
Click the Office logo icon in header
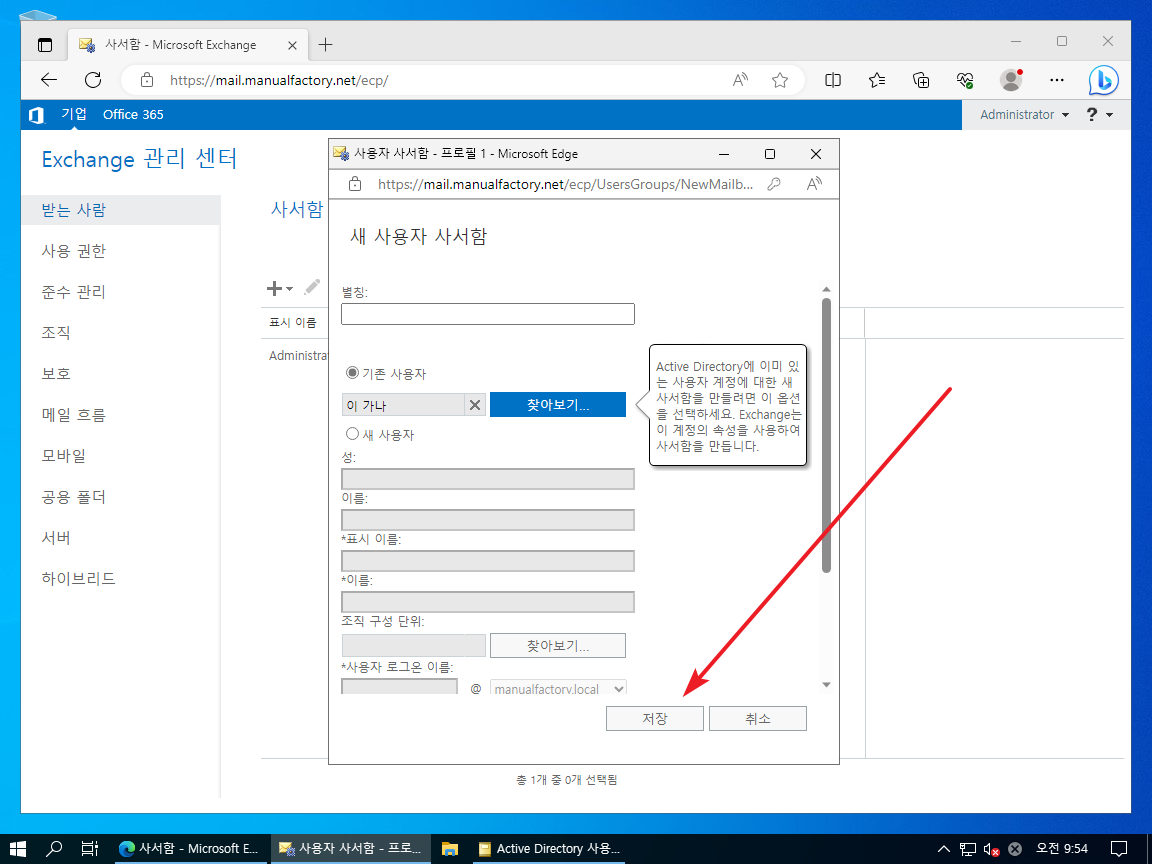click(x=36, y=115)
